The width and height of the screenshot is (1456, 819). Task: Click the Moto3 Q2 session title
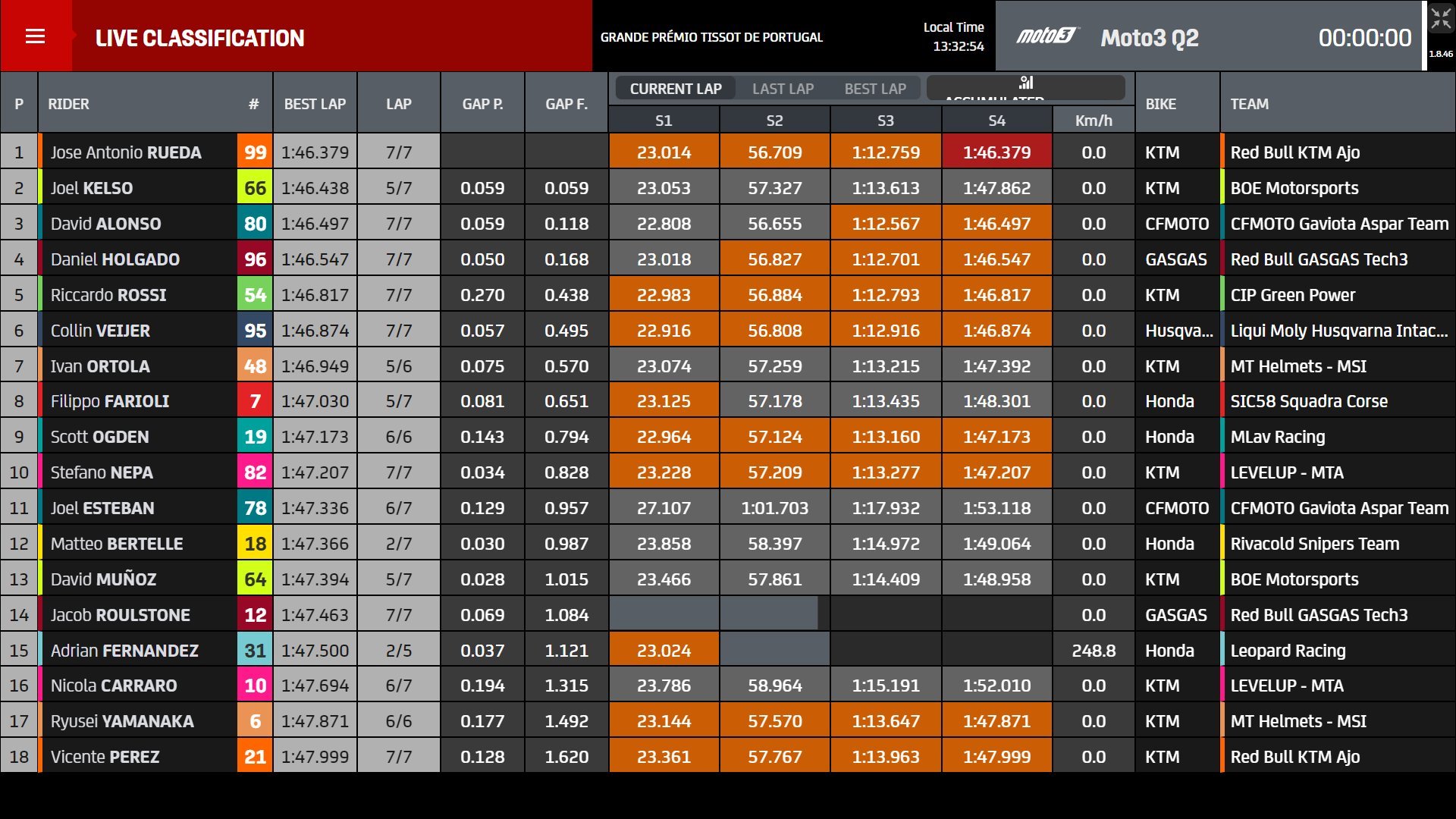point(1149,38)
